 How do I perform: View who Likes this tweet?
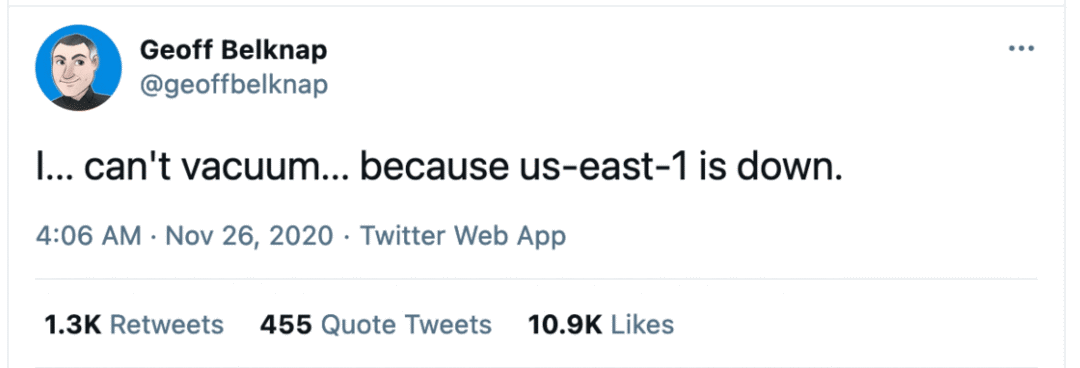[x=643, y=324]
